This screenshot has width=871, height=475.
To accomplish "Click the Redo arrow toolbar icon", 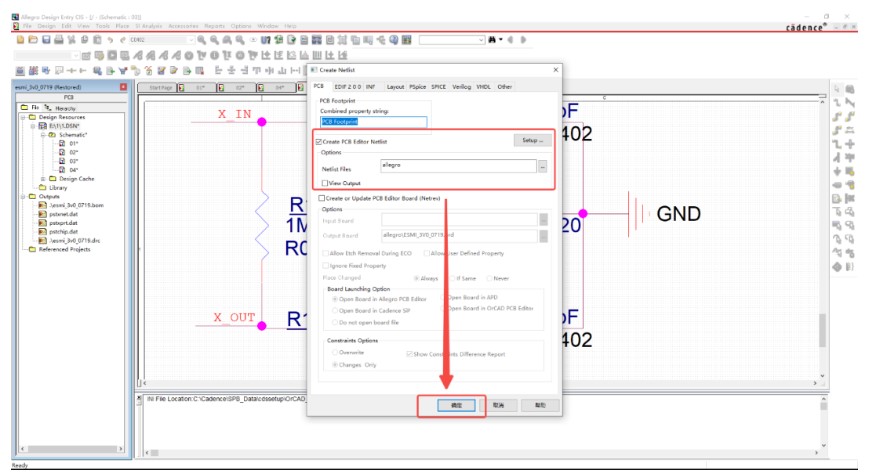I will [x=123, y=39].
